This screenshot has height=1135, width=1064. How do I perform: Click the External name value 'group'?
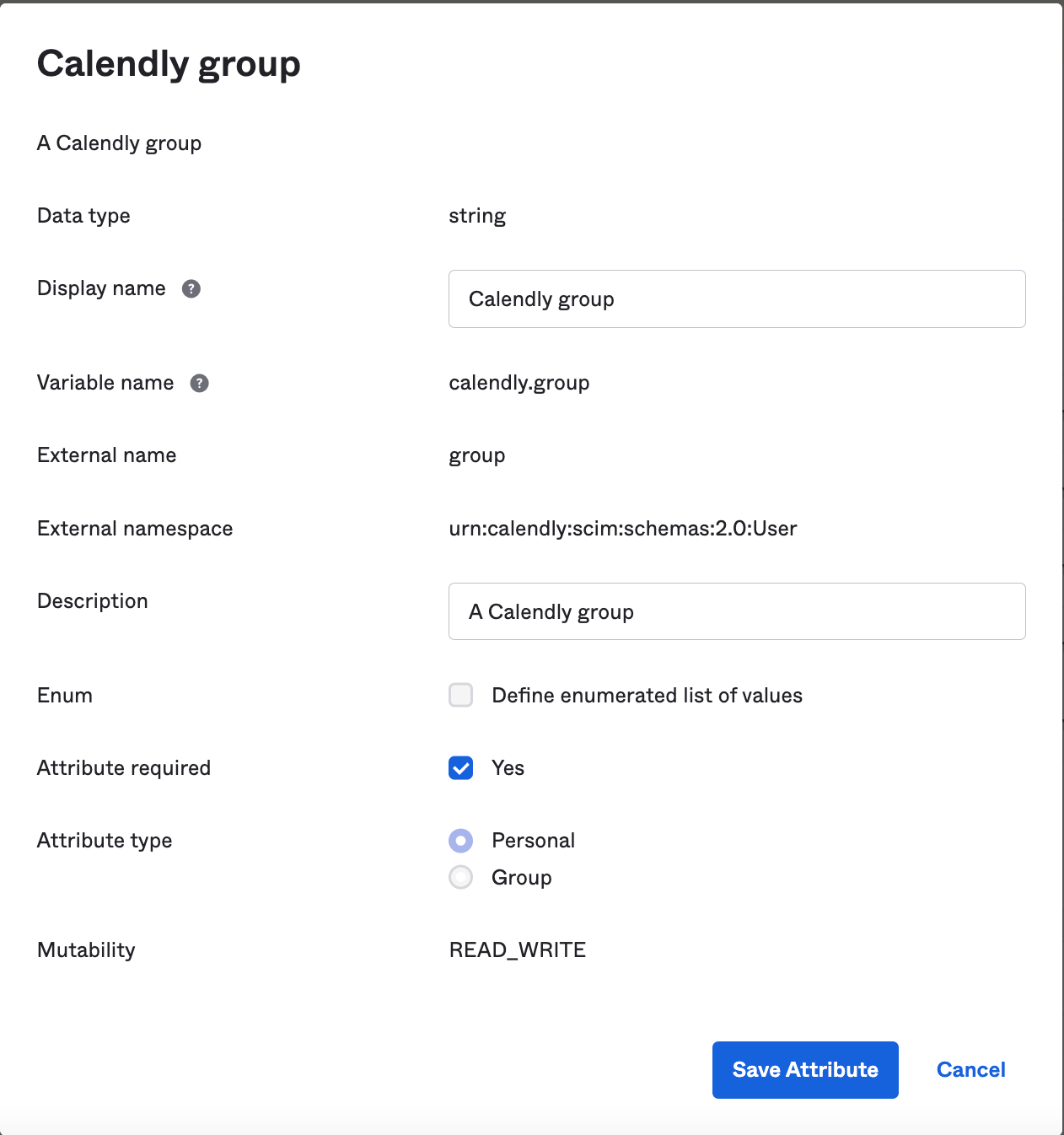[x=476, y=455]
